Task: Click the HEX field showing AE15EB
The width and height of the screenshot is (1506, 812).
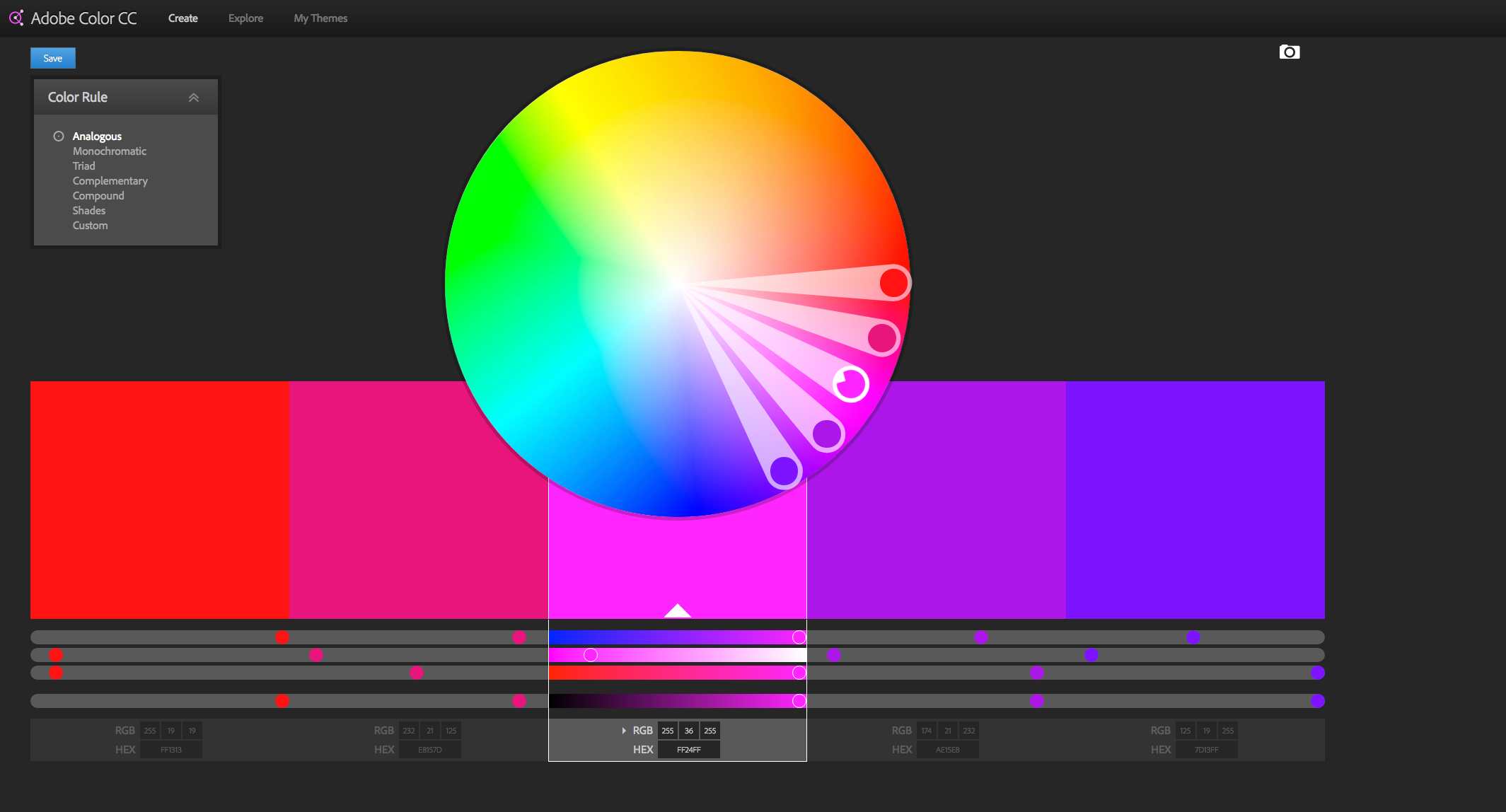Action: (948, 750)
